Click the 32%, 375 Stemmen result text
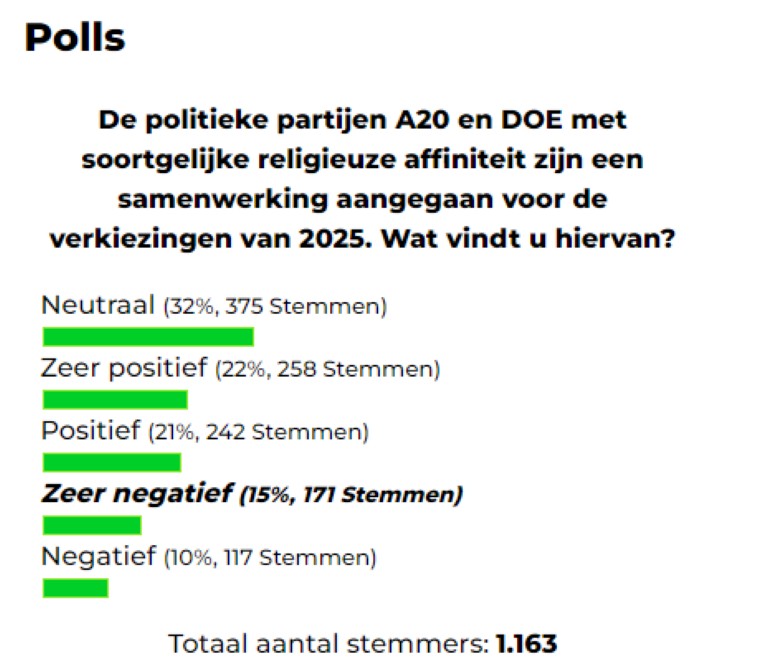Screen dimensions: 759x663 [275, 307]
